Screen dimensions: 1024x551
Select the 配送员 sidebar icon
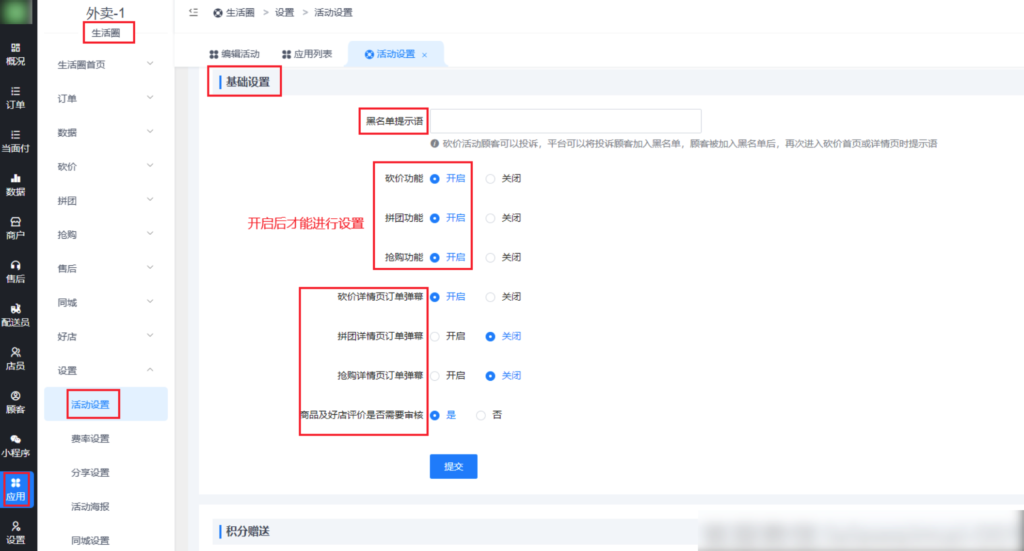16,315
